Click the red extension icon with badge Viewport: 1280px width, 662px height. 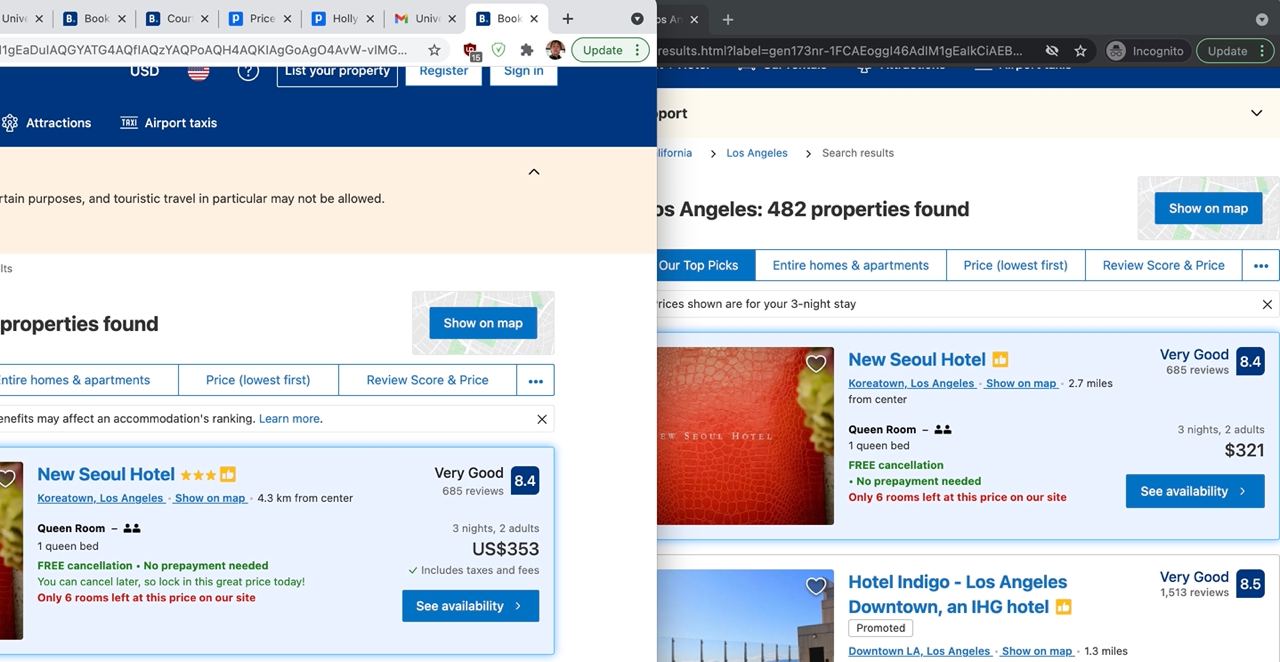pos(471,51)
